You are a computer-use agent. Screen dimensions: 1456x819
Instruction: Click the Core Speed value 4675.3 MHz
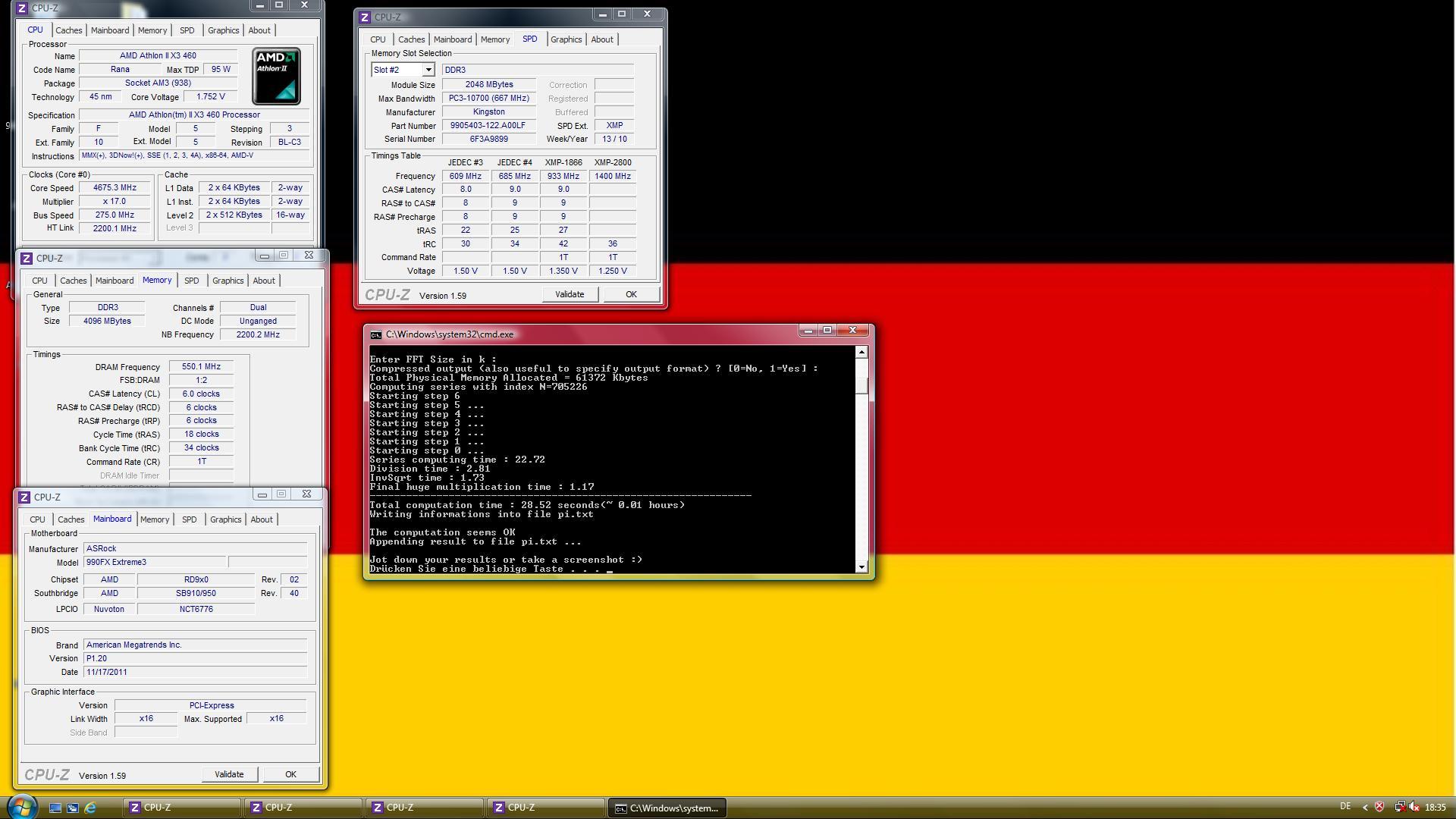115,188
